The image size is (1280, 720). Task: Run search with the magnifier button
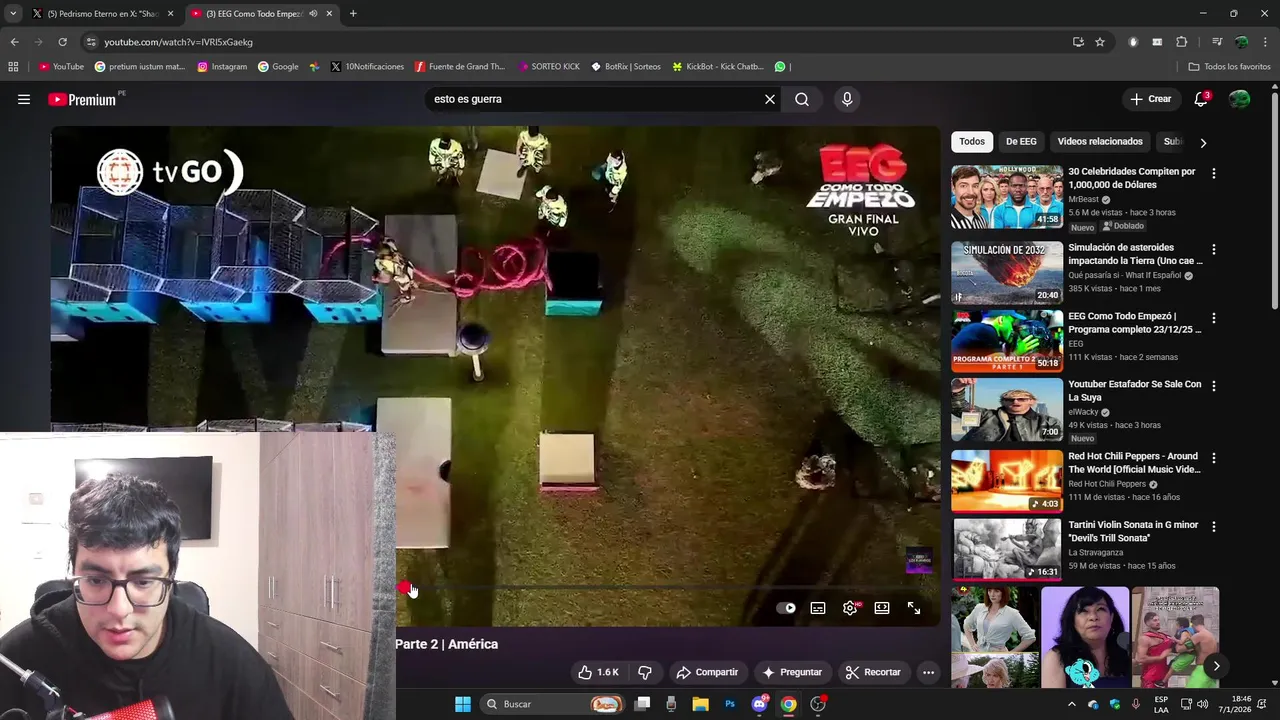(x=802, y=99)
